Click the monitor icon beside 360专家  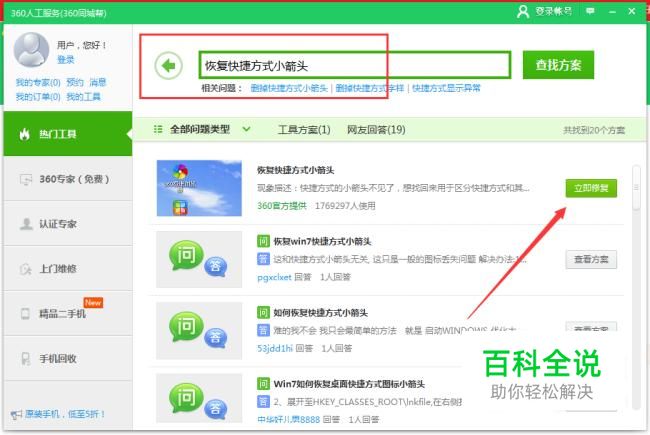pos(26,180)
